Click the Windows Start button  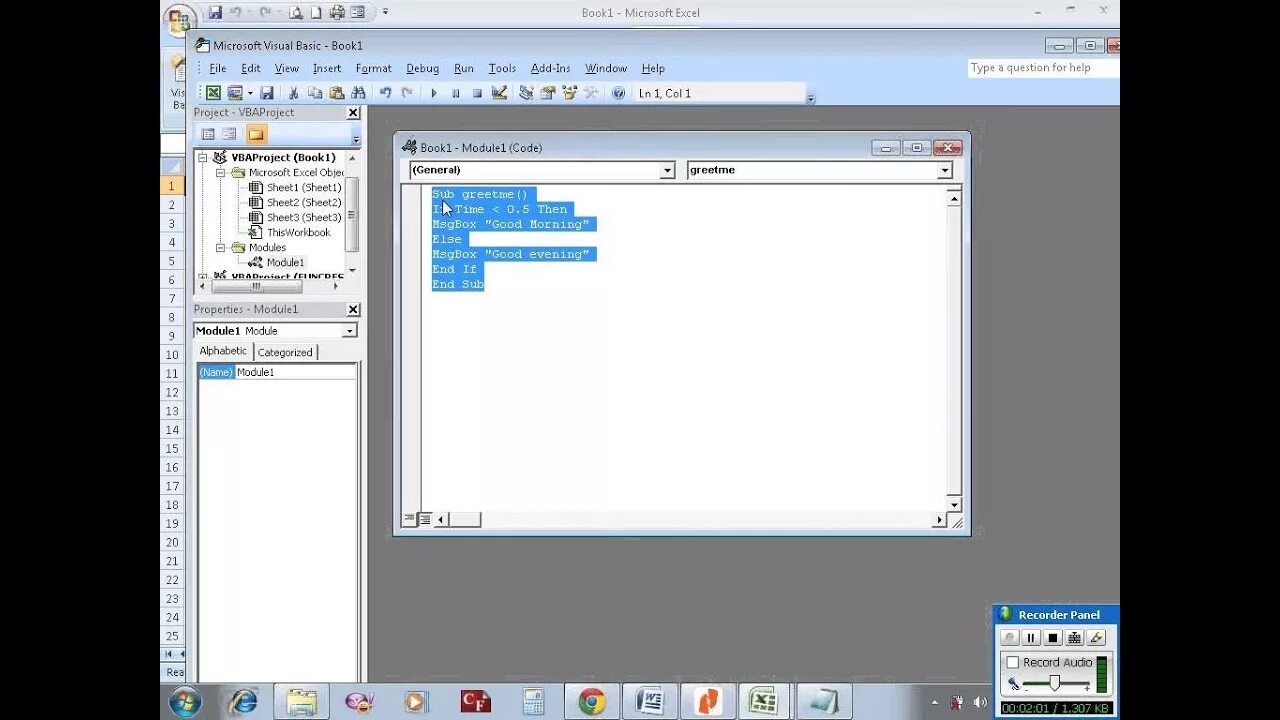(x=186, y=703)
